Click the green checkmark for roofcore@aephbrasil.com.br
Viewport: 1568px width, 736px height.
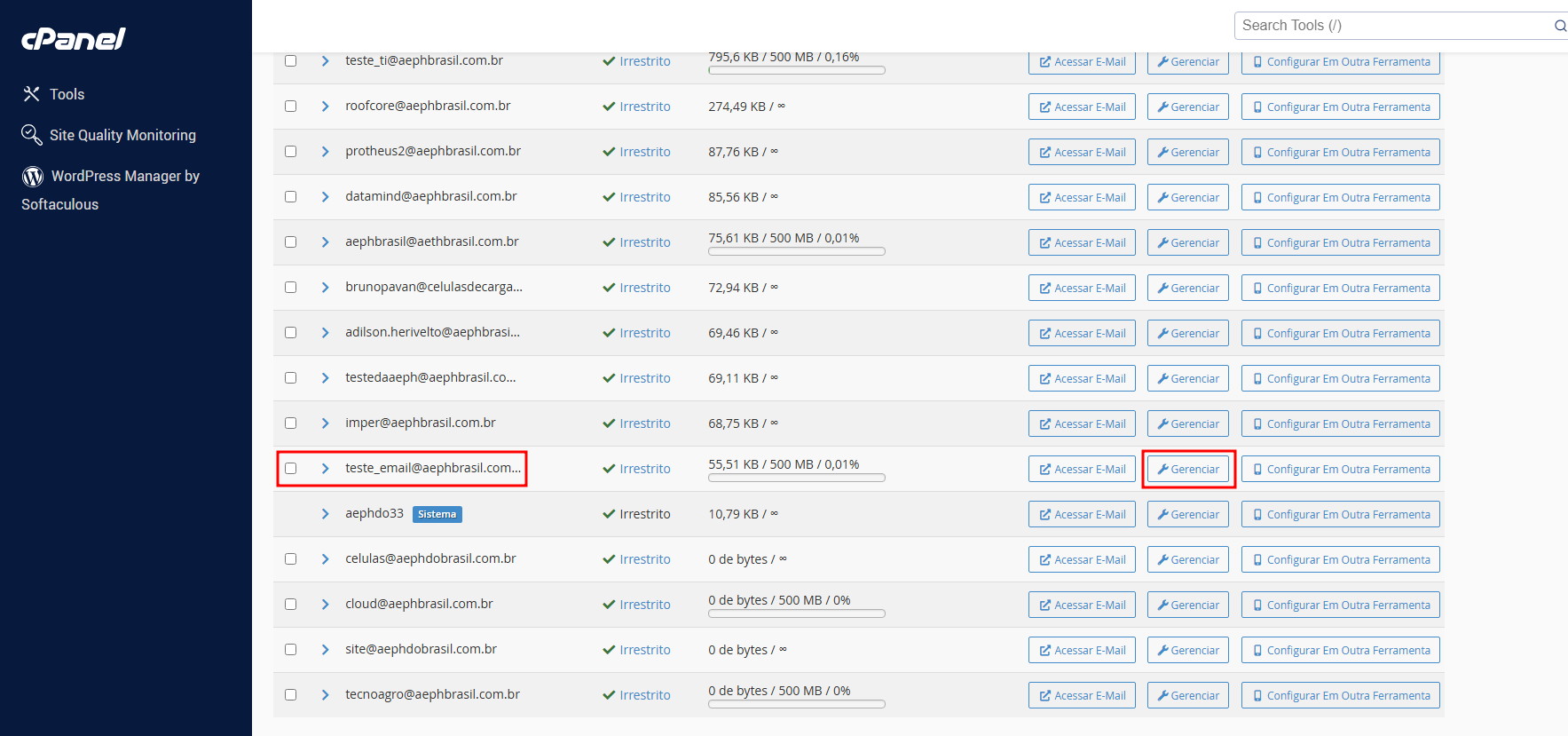point(609,107)
